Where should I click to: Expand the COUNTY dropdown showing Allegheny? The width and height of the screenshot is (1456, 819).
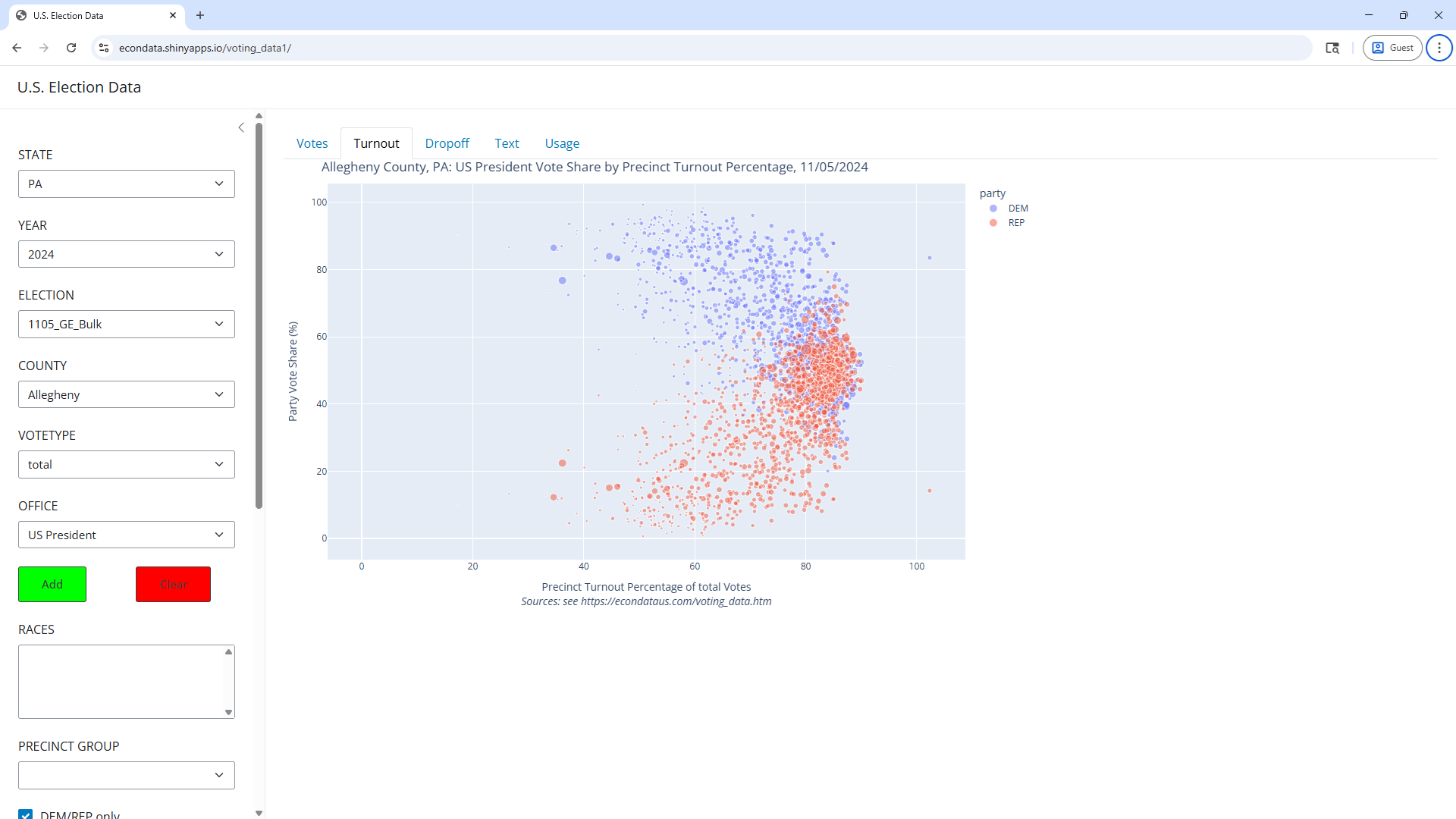coord(127,394)
